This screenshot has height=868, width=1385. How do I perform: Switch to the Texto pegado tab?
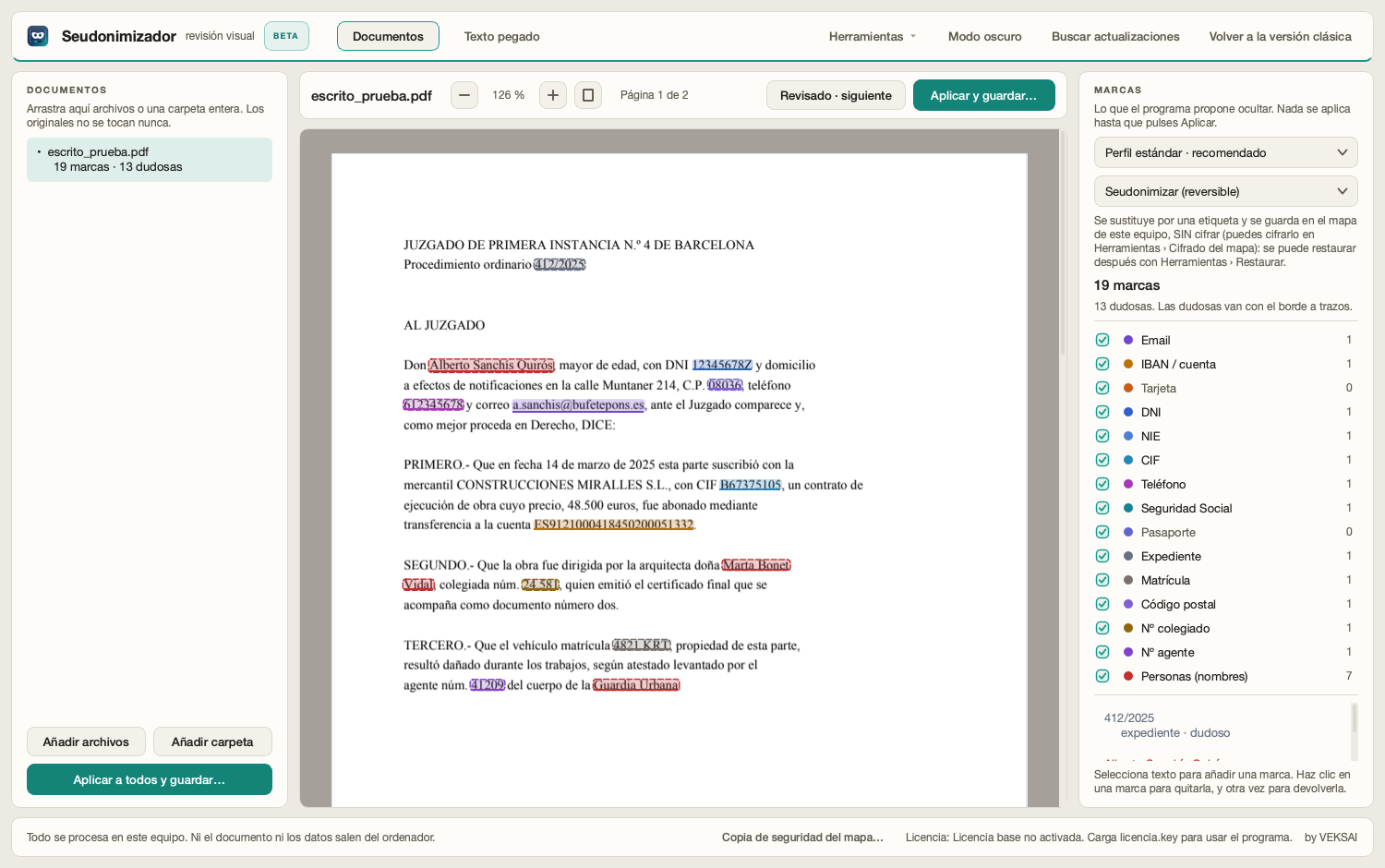click(501, 36)
